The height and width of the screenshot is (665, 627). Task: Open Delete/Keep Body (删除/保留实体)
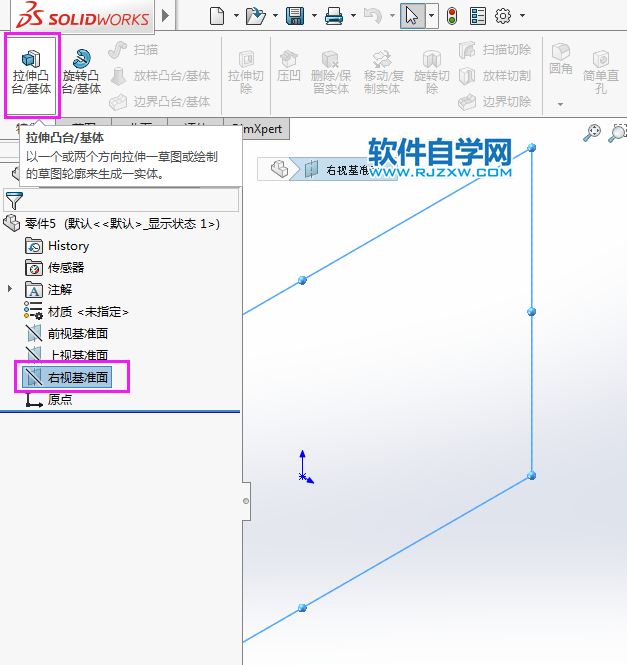330,73
